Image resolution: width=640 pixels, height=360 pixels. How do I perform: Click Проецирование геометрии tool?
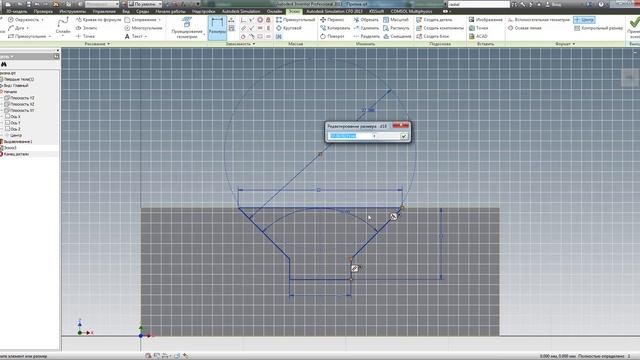tap(187, 28)
